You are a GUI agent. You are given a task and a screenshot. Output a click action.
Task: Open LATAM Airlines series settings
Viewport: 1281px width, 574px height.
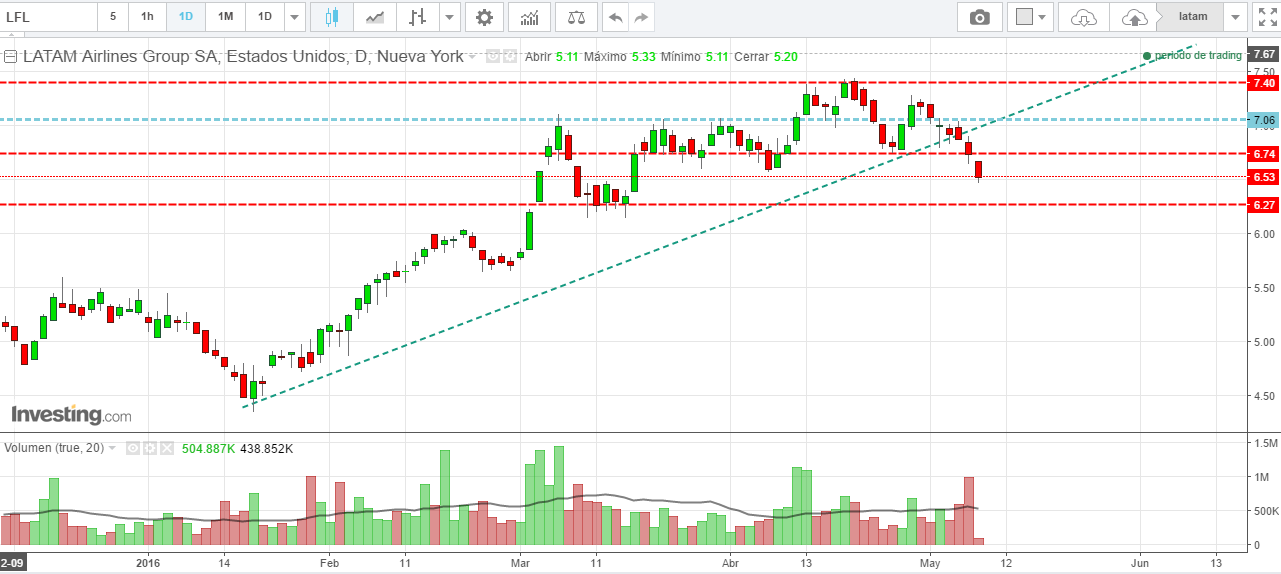(x=508, y=57)
